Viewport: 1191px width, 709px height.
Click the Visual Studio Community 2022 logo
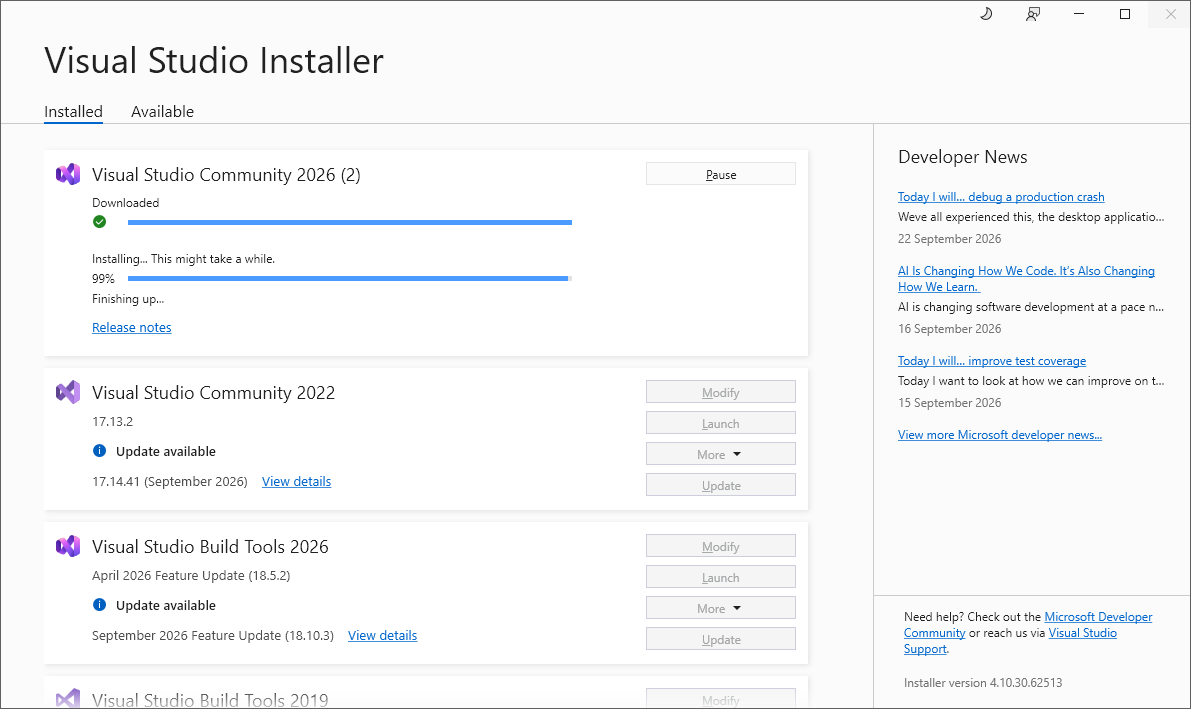click(68, 392)
